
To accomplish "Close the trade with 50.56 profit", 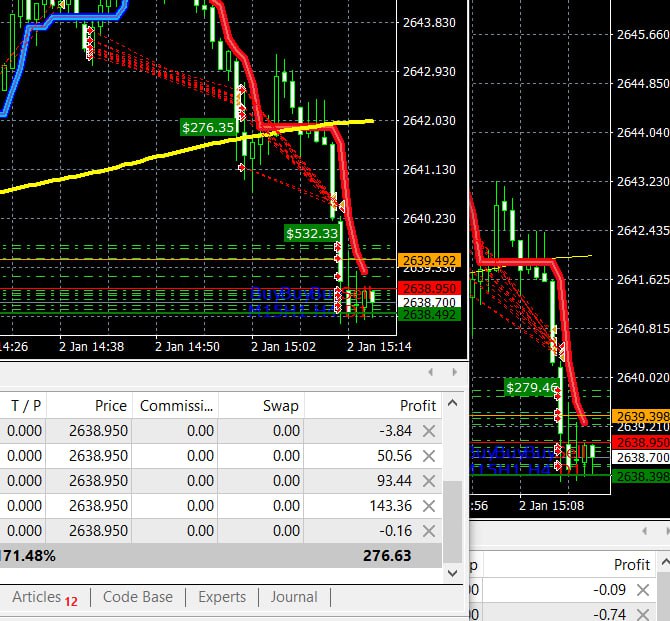I will (x=429, y=456).
